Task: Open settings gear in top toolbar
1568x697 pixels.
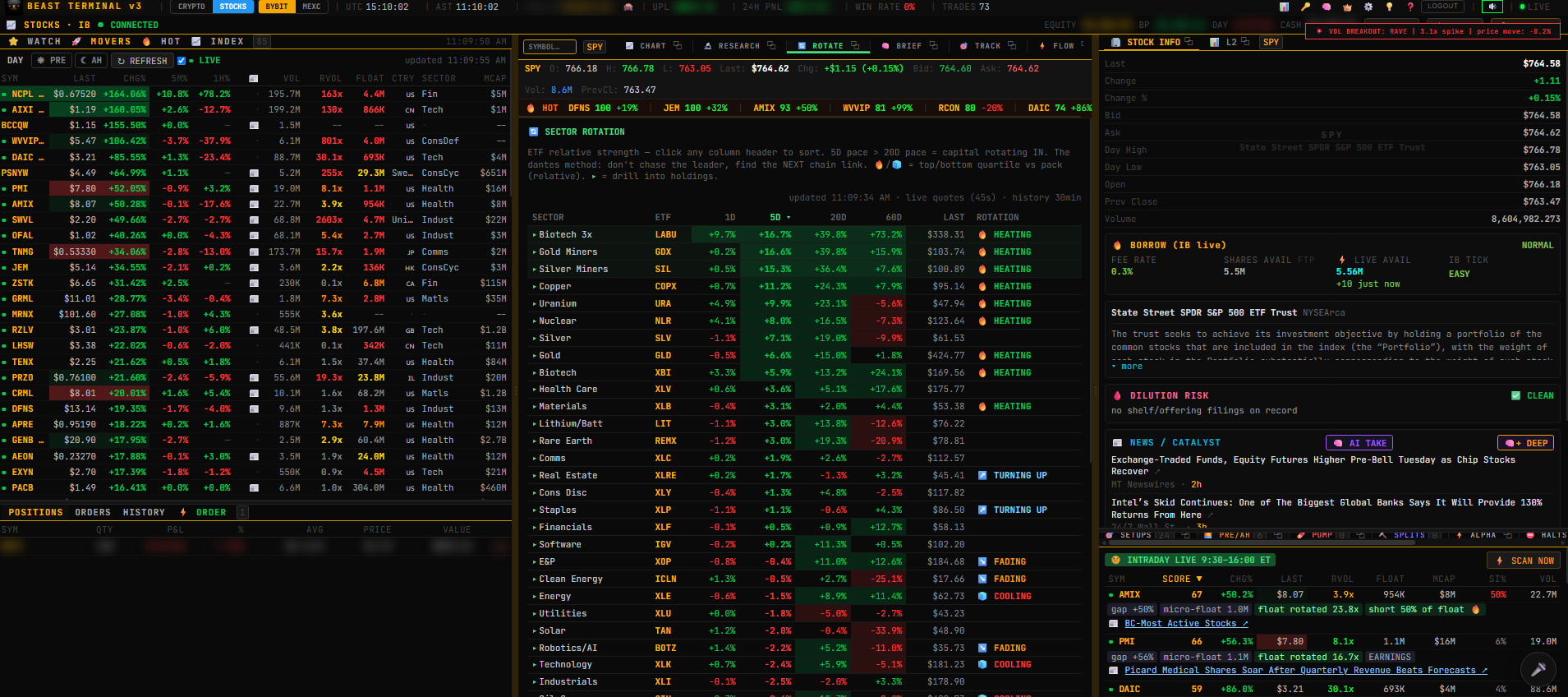Action: tap(1368, 7)
